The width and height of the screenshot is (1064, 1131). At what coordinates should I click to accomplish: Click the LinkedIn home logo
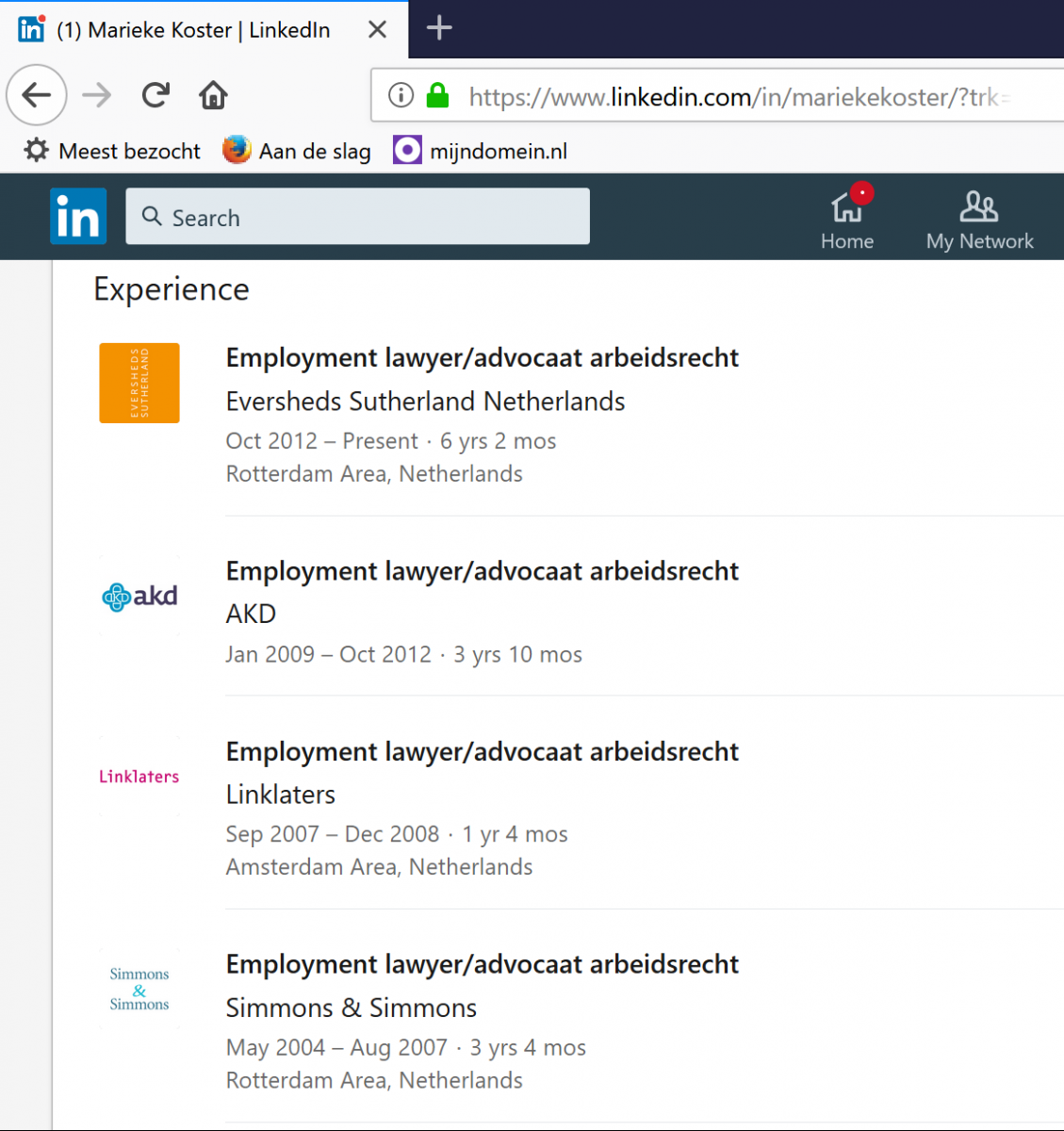coord(77,216)
